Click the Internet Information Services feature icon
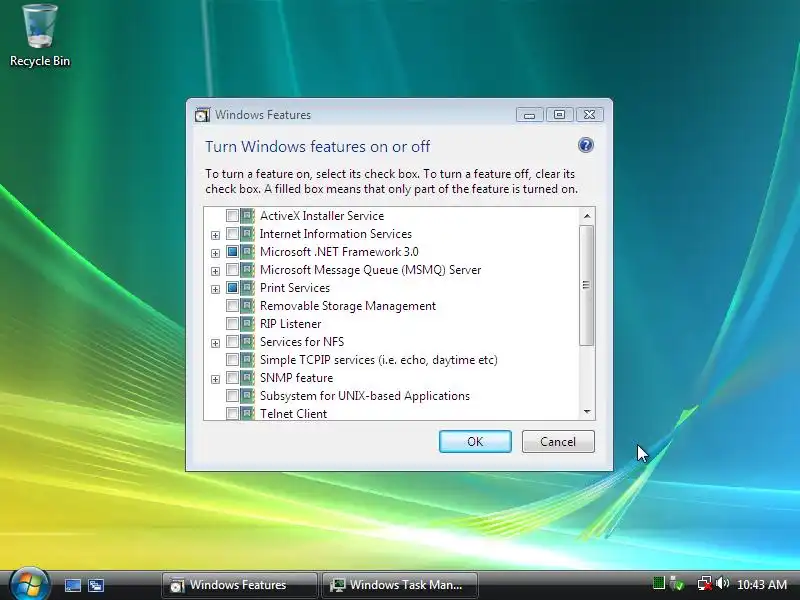Image resolution: width=800 pixels, height=600 pixels. (247, 234)
